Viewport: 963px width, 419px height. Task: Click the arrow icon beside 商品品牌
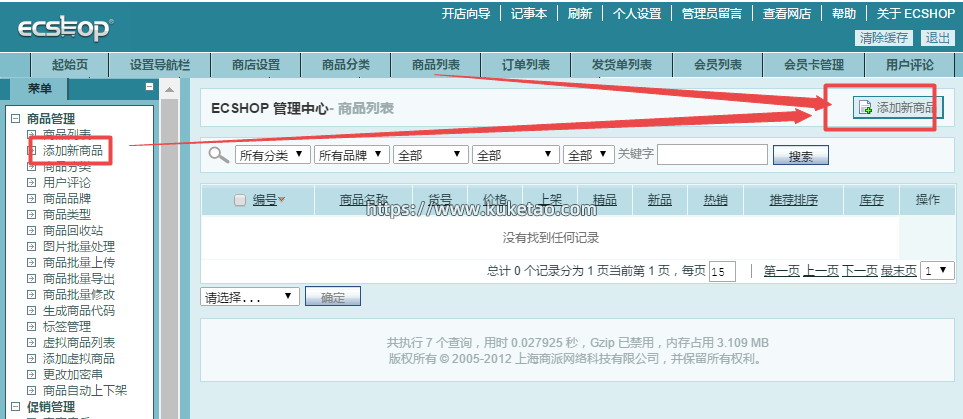click(x=31, y=198)
